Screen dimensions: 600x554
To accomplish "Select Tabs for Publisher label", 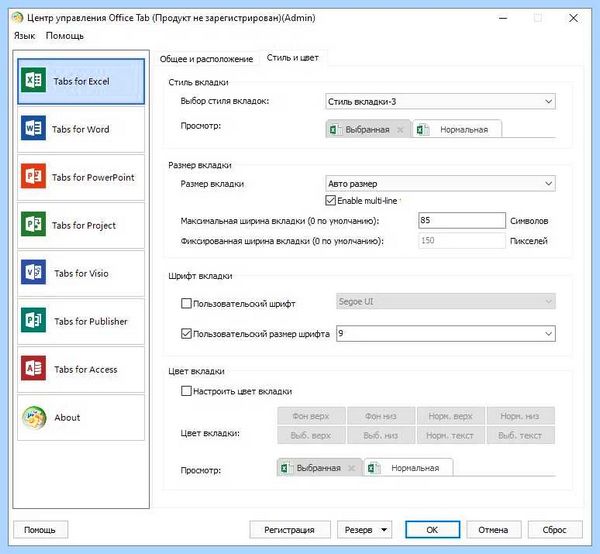I will click(x=91, y=321).
